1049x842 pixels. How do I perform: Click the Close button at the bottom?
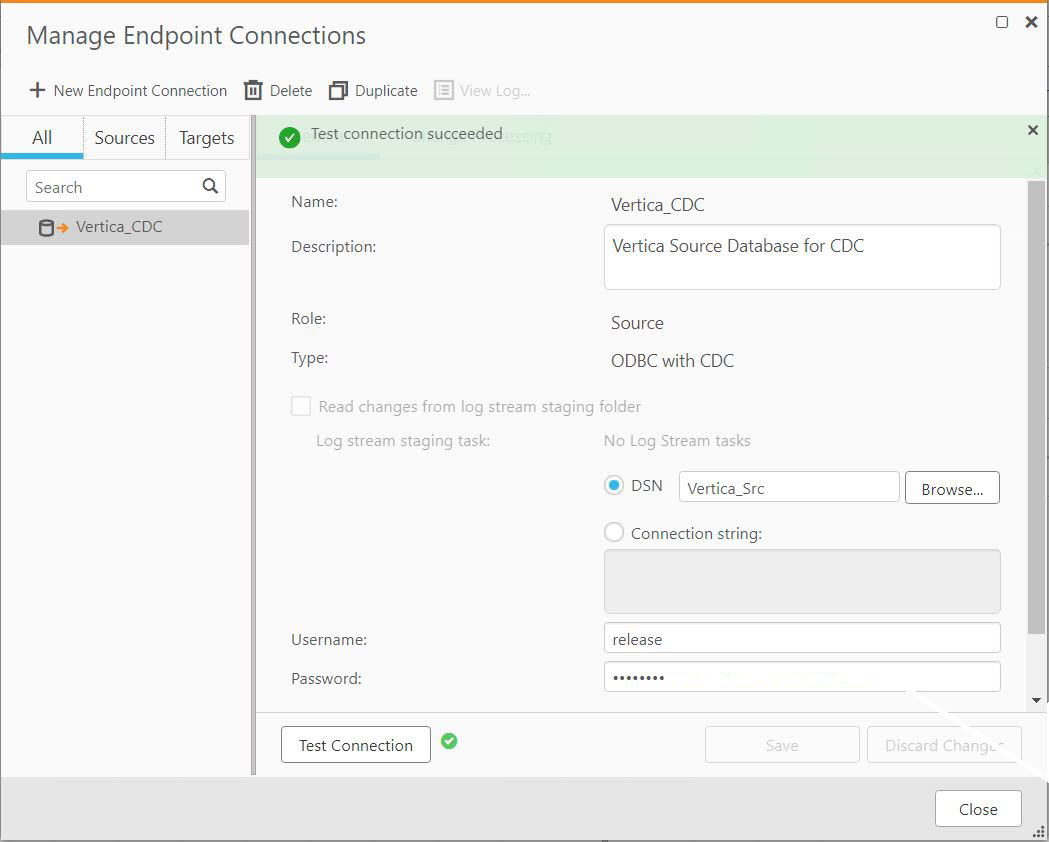click(x=978, y=809)
